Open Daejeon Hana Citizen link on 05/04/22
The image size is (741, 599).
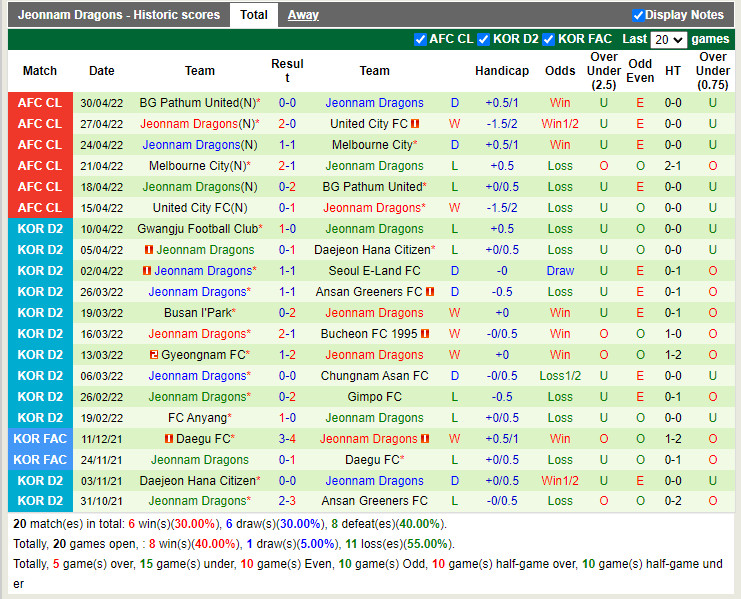(372, 249)
